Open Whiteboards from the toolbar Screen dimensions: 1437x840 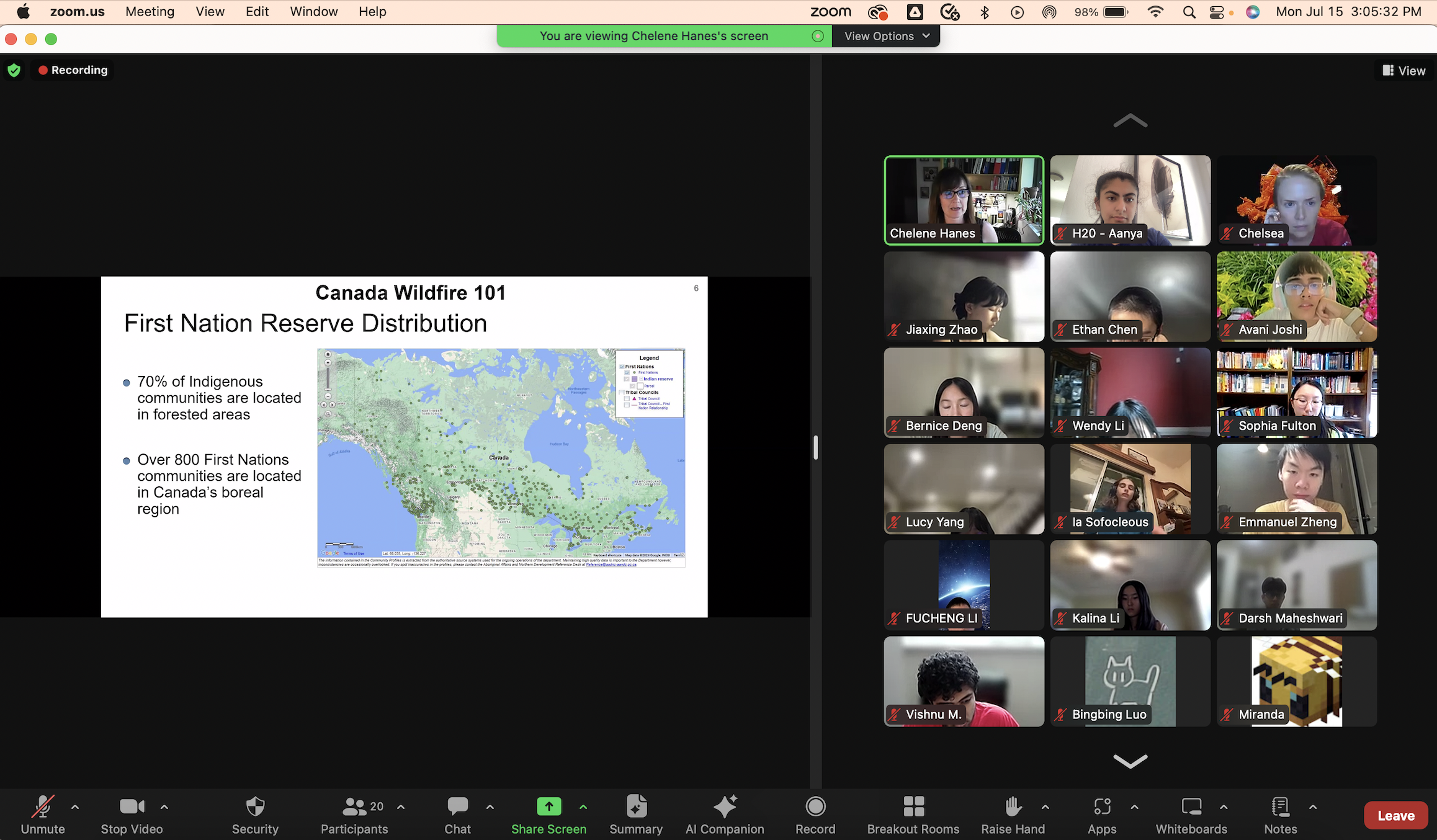tap(1191, 807)
